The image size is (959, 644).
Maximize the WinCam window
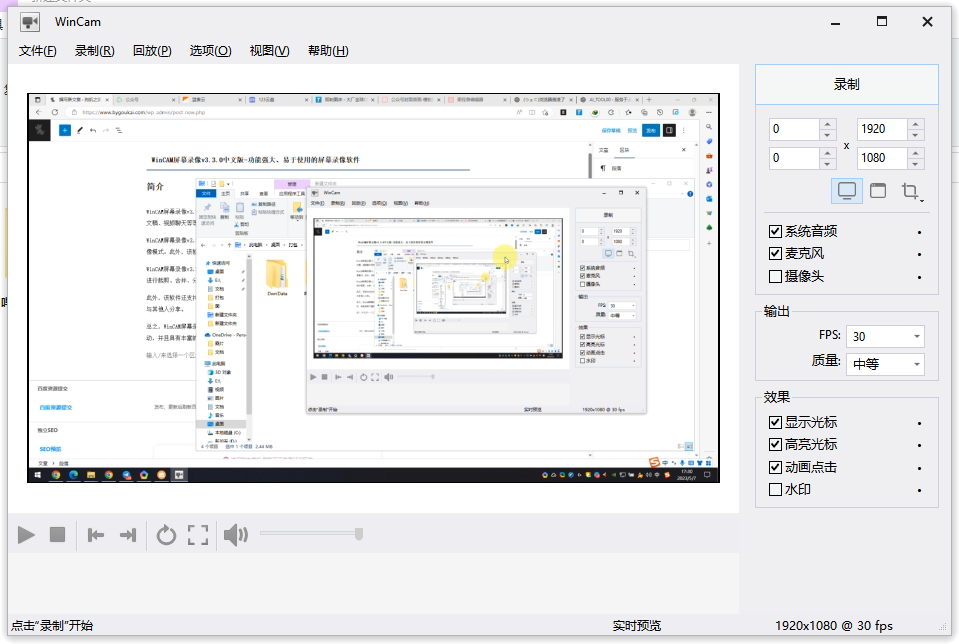pos(881,21)
